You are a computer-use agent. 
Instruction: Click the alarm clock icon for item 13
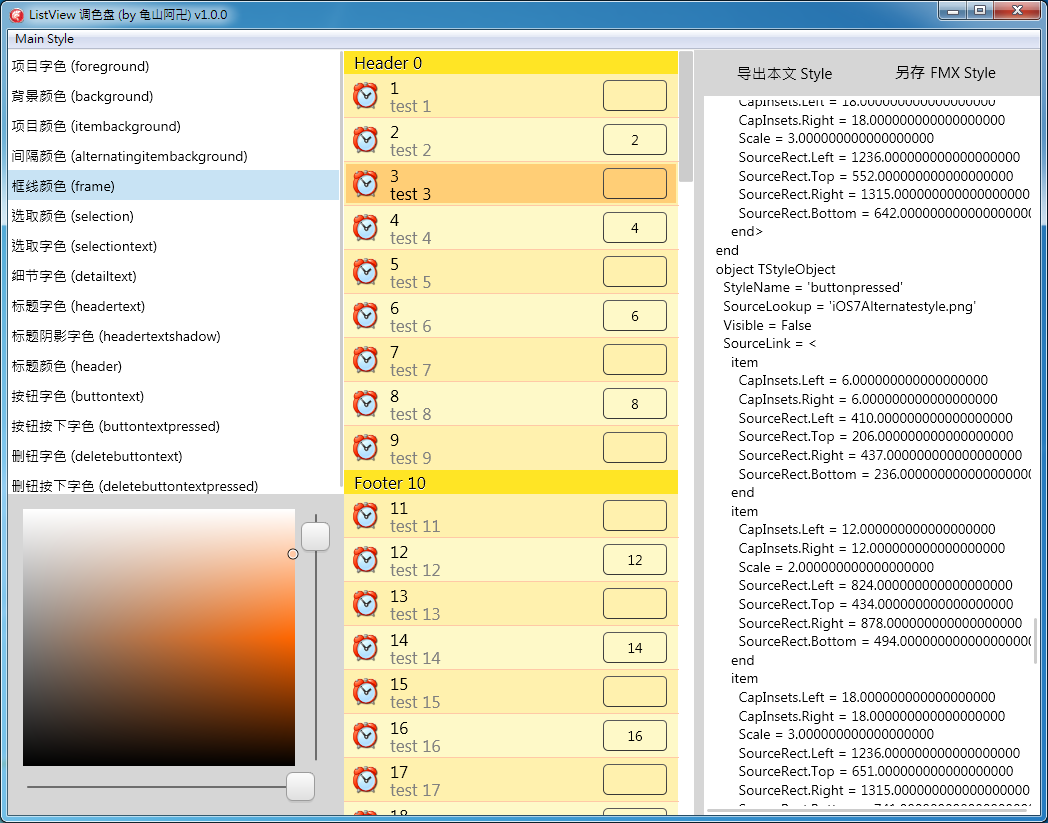366,604
